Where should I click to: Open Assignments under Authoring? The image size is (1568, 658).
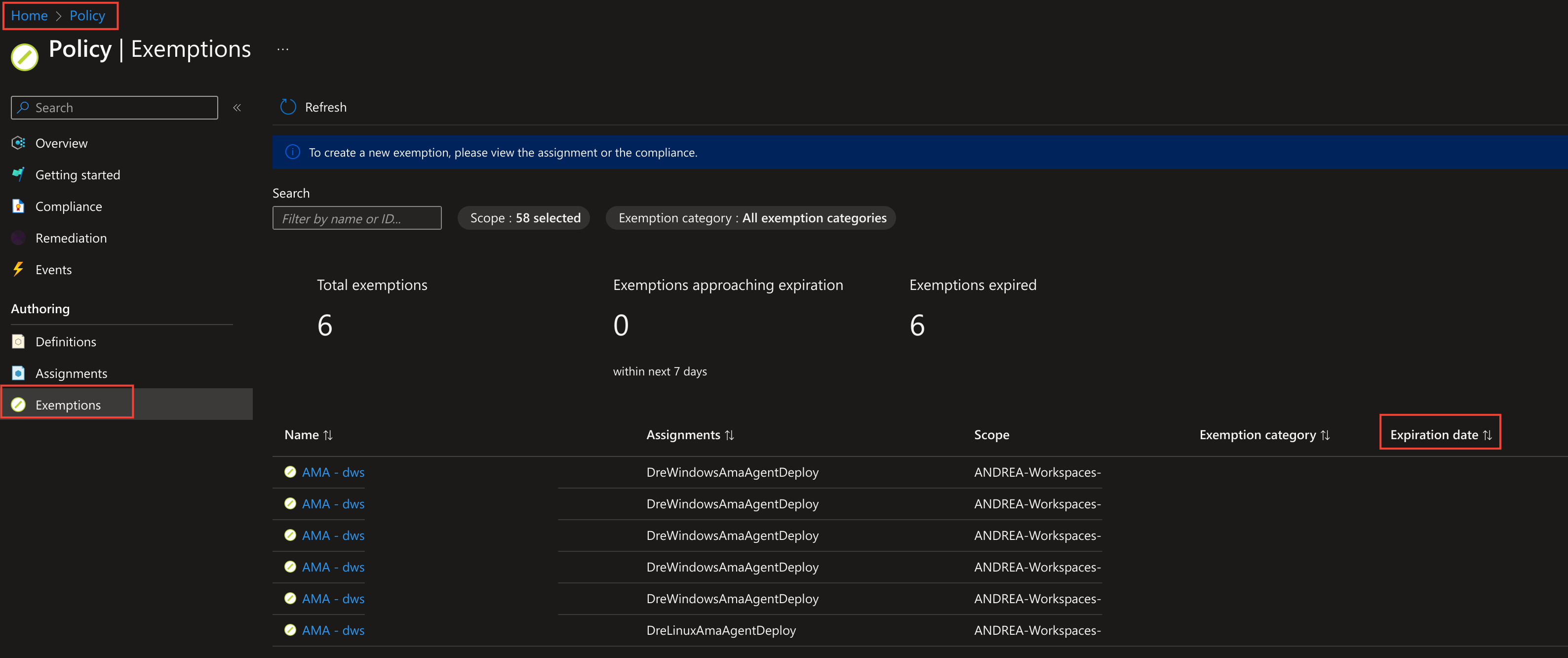click(x=71, y=373)
